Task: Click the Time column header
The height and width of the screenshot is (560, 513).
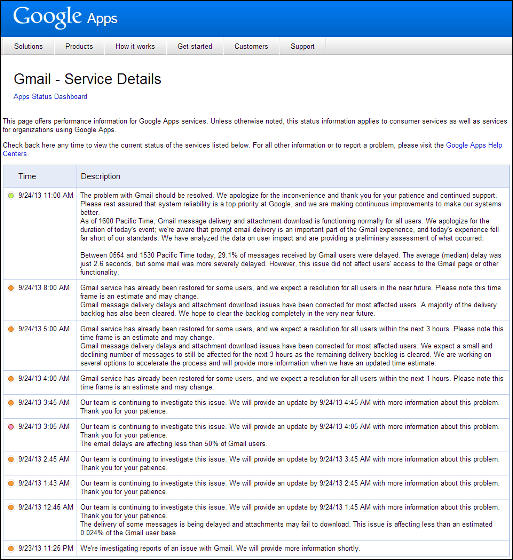Action: (27, 176)
